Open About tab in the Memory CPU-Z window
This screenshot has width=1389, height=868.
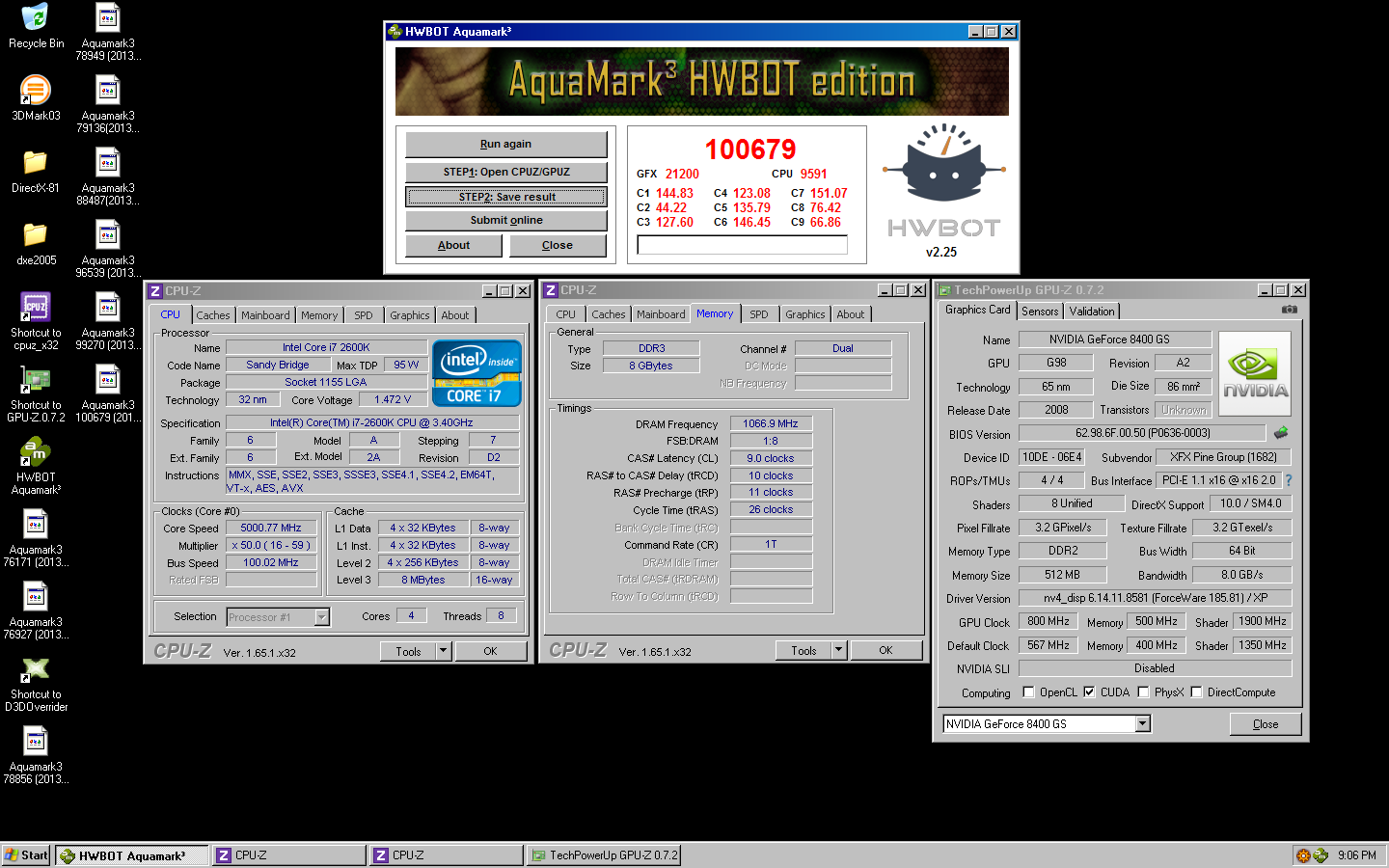(x=850, y=314)
